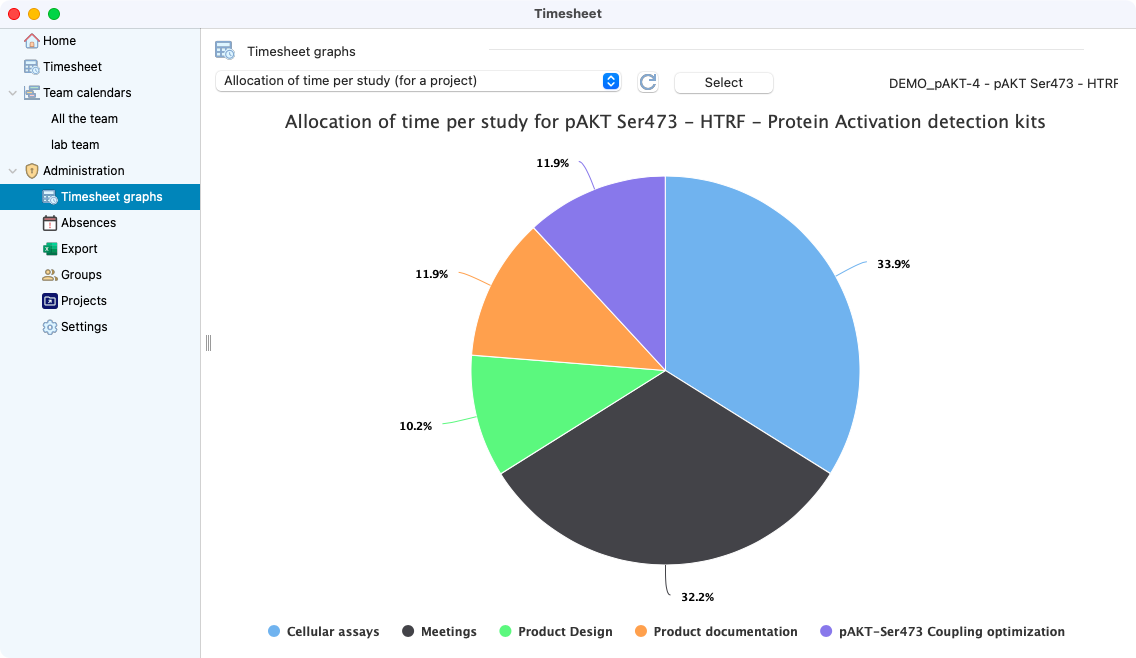Image resolution: width=1136 pixels, height=658 pixels.
Task: Click the 33.9% label
Action: (893, 265)
